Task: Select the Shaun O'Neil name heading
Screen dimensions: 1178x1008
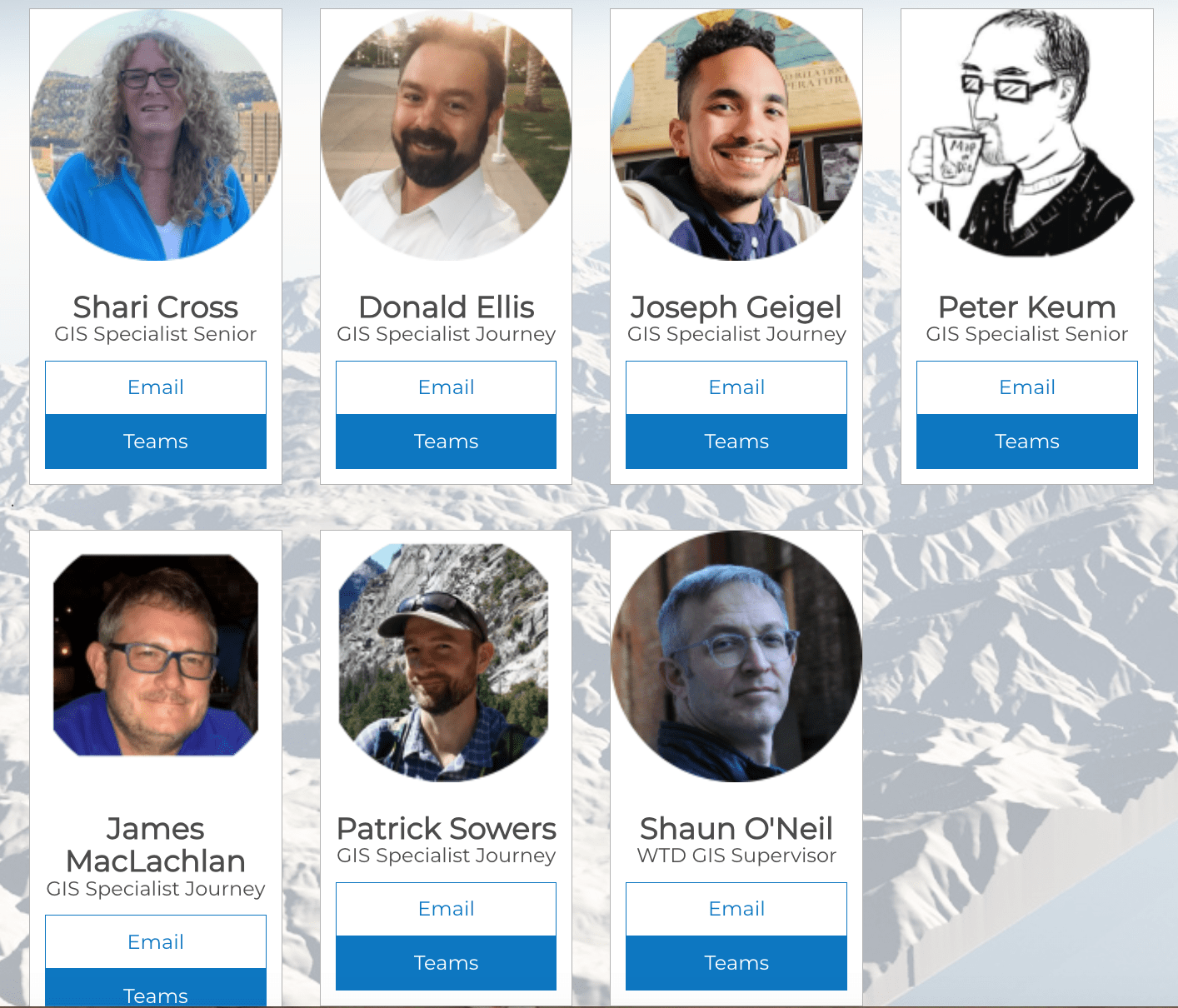Action: point(736,829)
